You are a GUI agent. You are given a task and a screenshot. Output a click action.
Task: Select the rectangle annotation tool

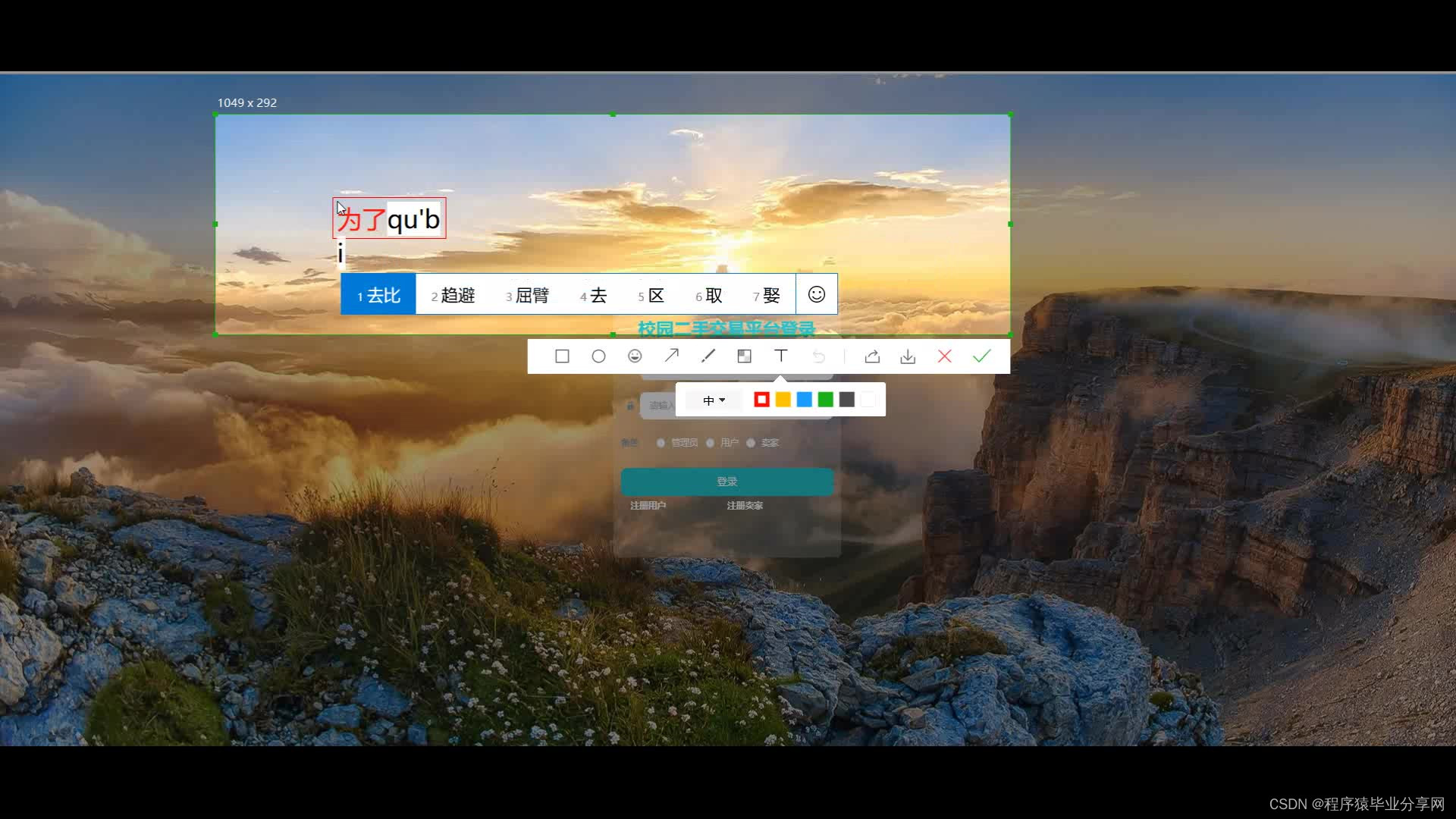tap(562, 356)
